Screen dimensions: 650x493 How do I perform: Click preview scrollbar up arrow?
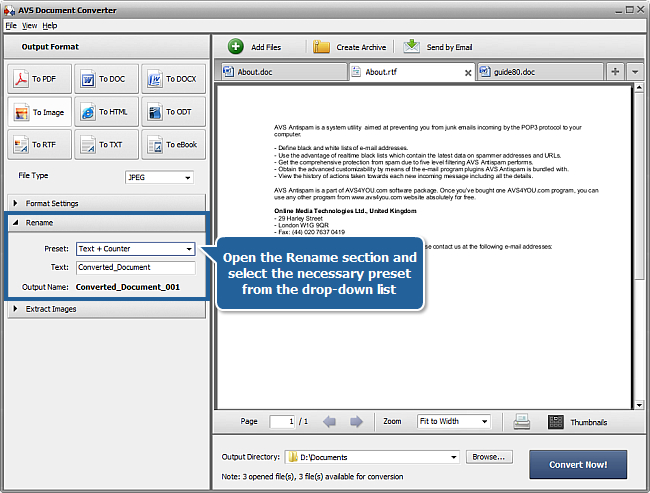click(x=639, y=88)
